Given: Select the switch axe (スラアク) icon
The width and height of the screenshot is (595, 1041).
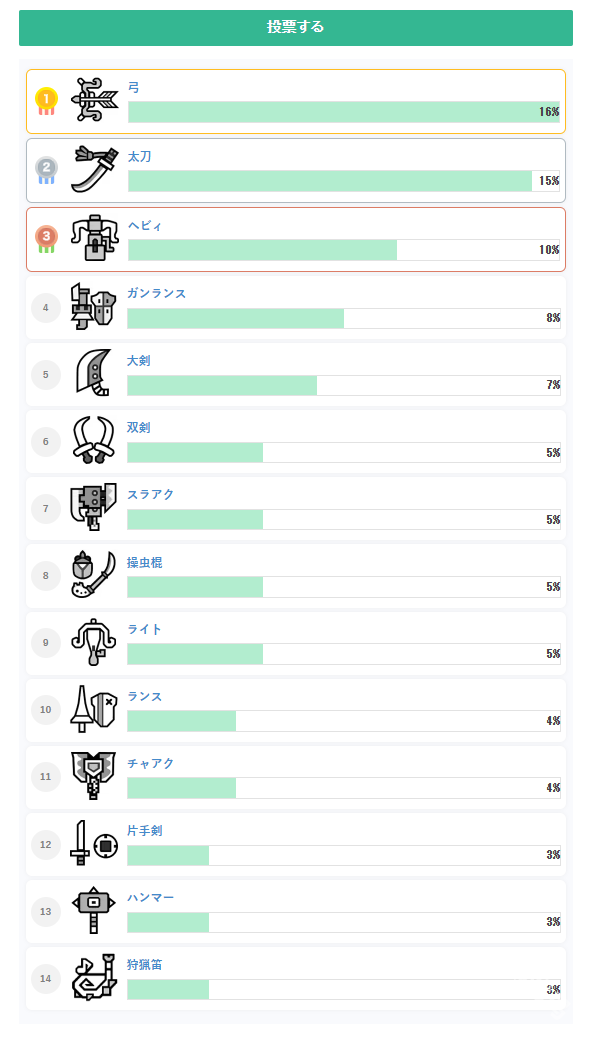Looking at the screenshot, I should coord(94,508).
